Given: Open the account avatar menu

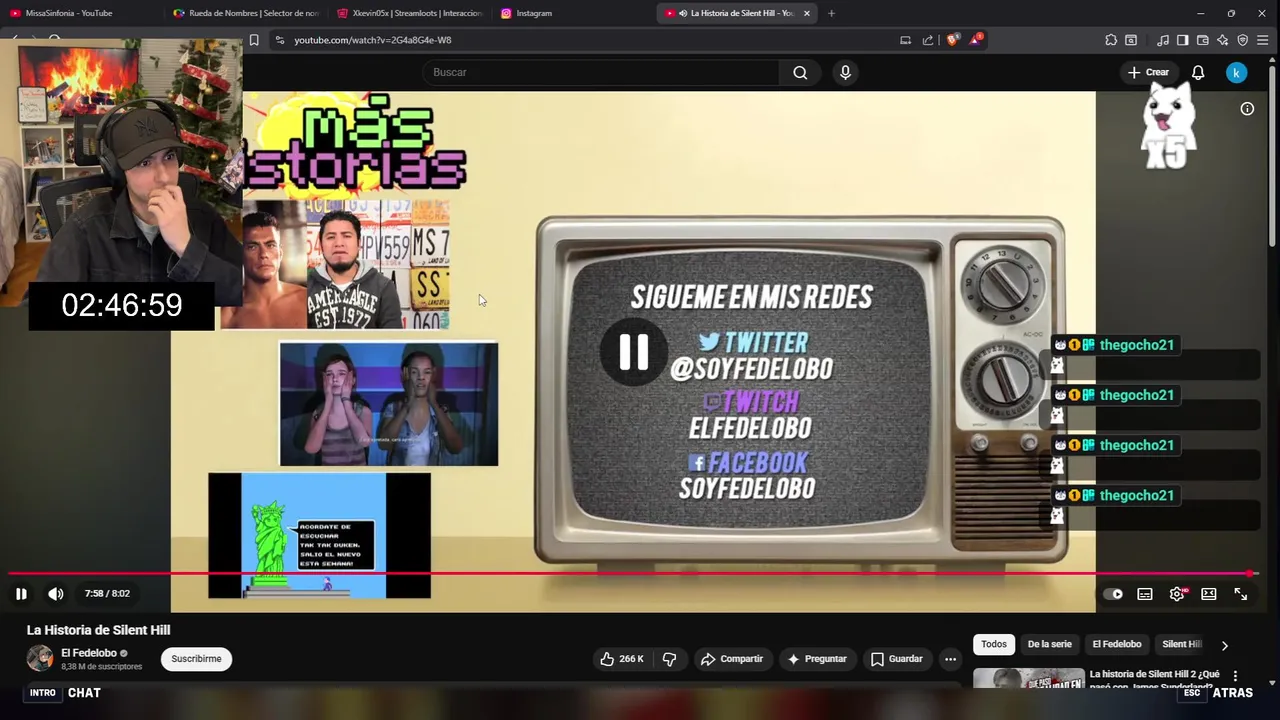Looking at the screenshot, I should tap(1237, 72).
